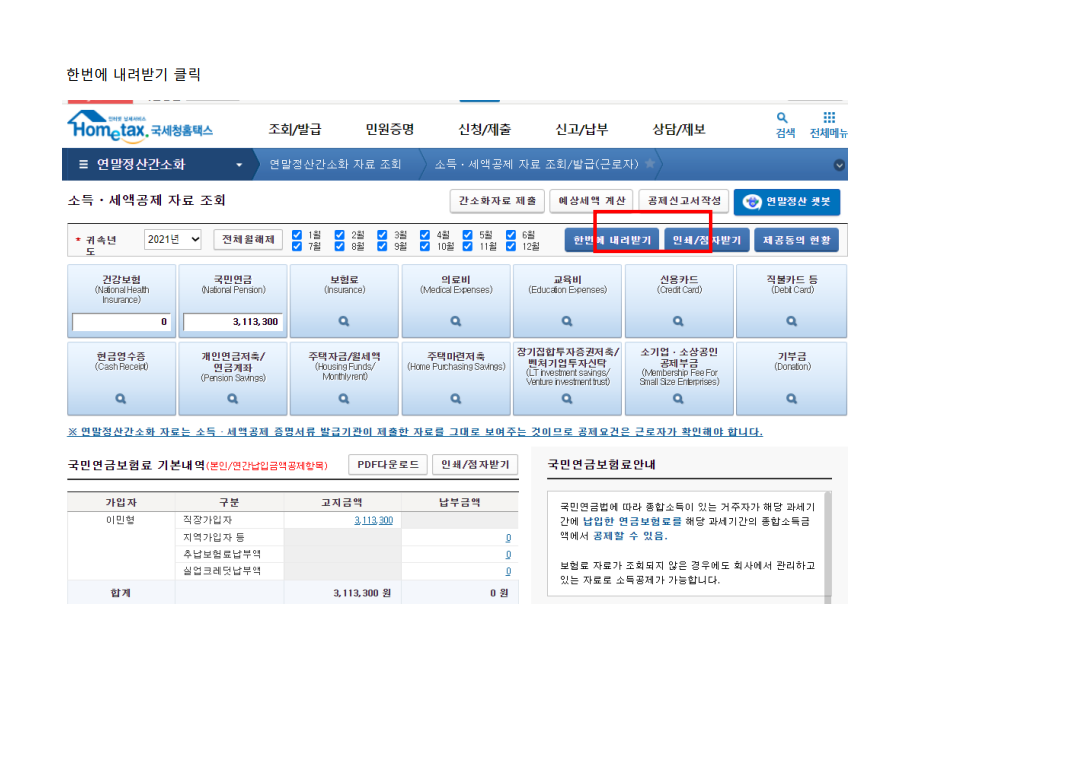The image size is (1091, 777).
Task: Open 전체메뉴 grid icon
Action: click(x=829, y=125)
